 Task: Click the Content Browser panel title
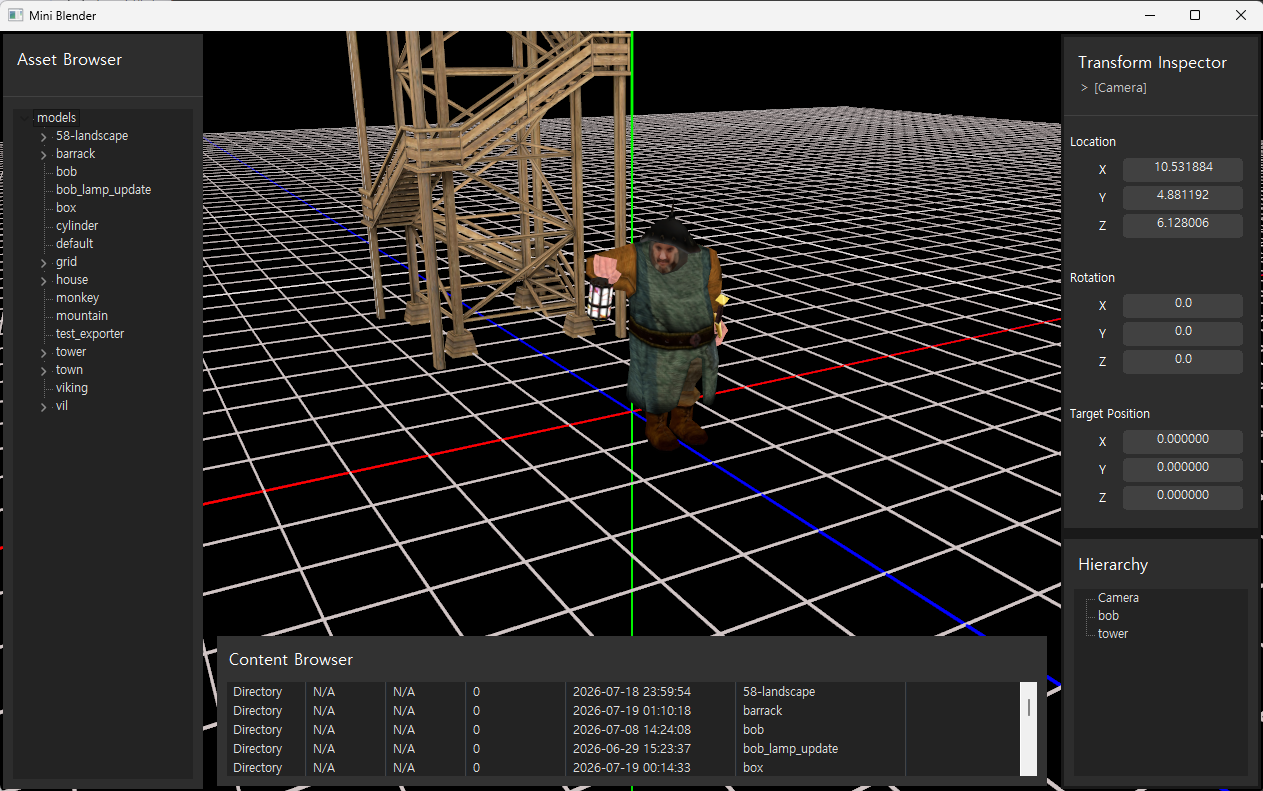pos(291,660)
